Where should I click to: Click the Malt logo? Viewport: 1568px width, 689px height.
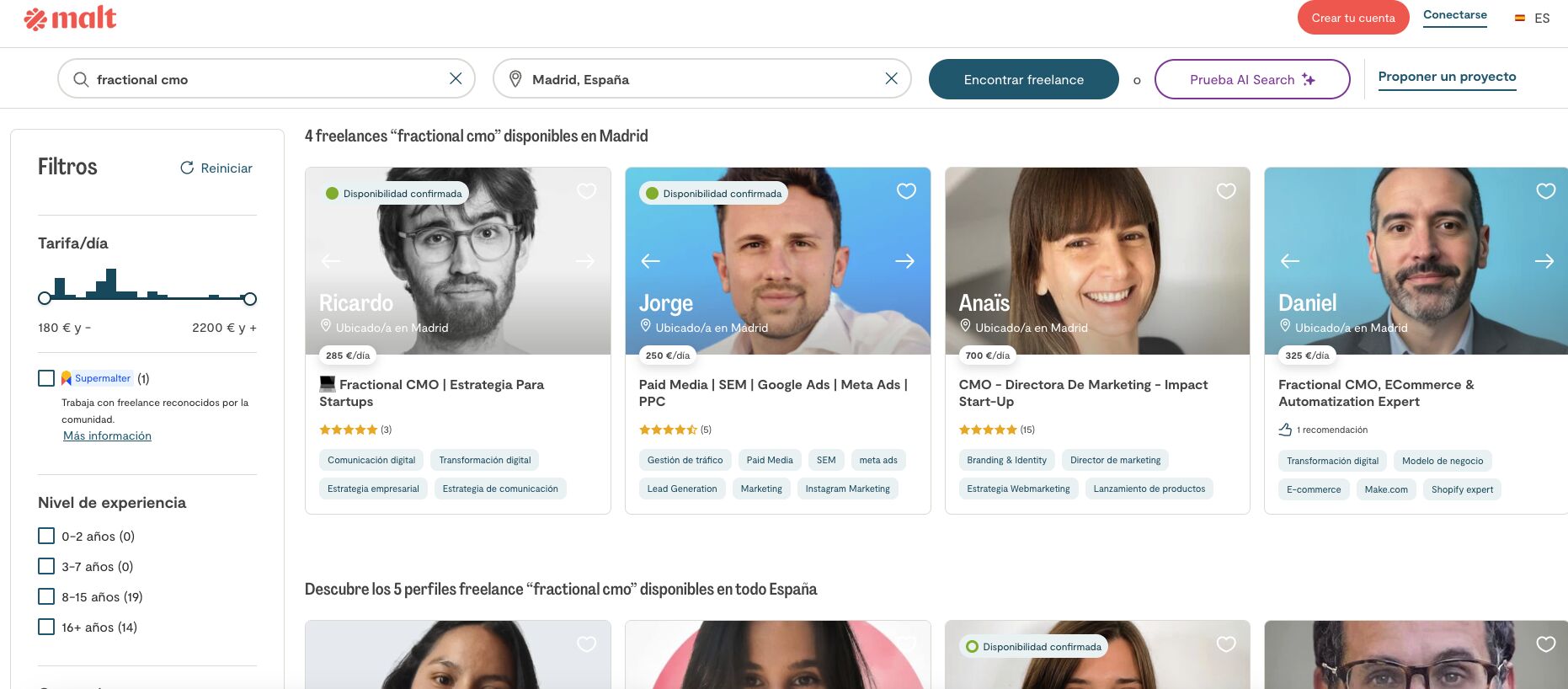pyautogui.click(x=71, y=18)
